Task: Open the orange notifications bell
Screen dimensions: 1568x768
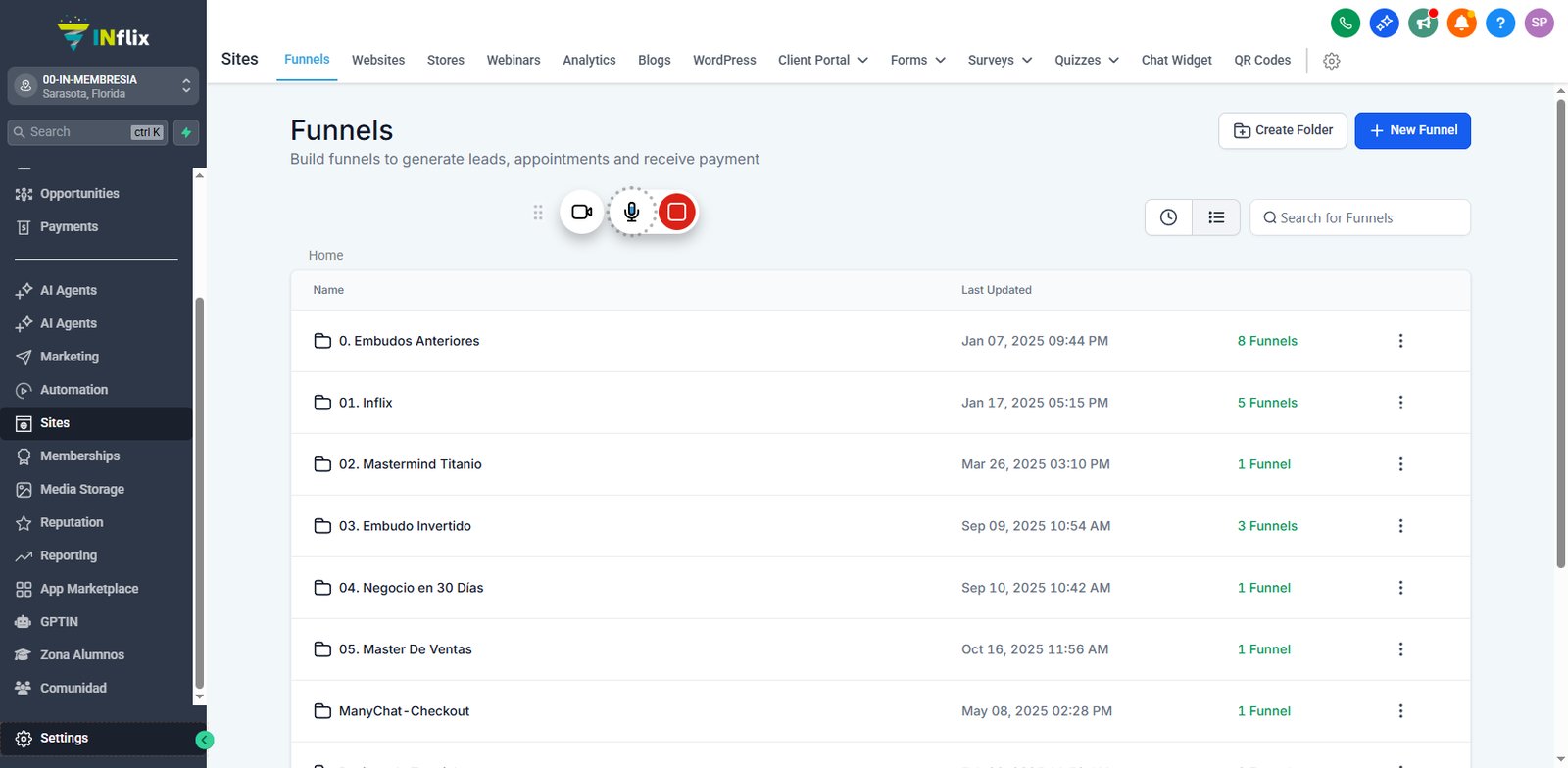Action: pos(1461,23)
